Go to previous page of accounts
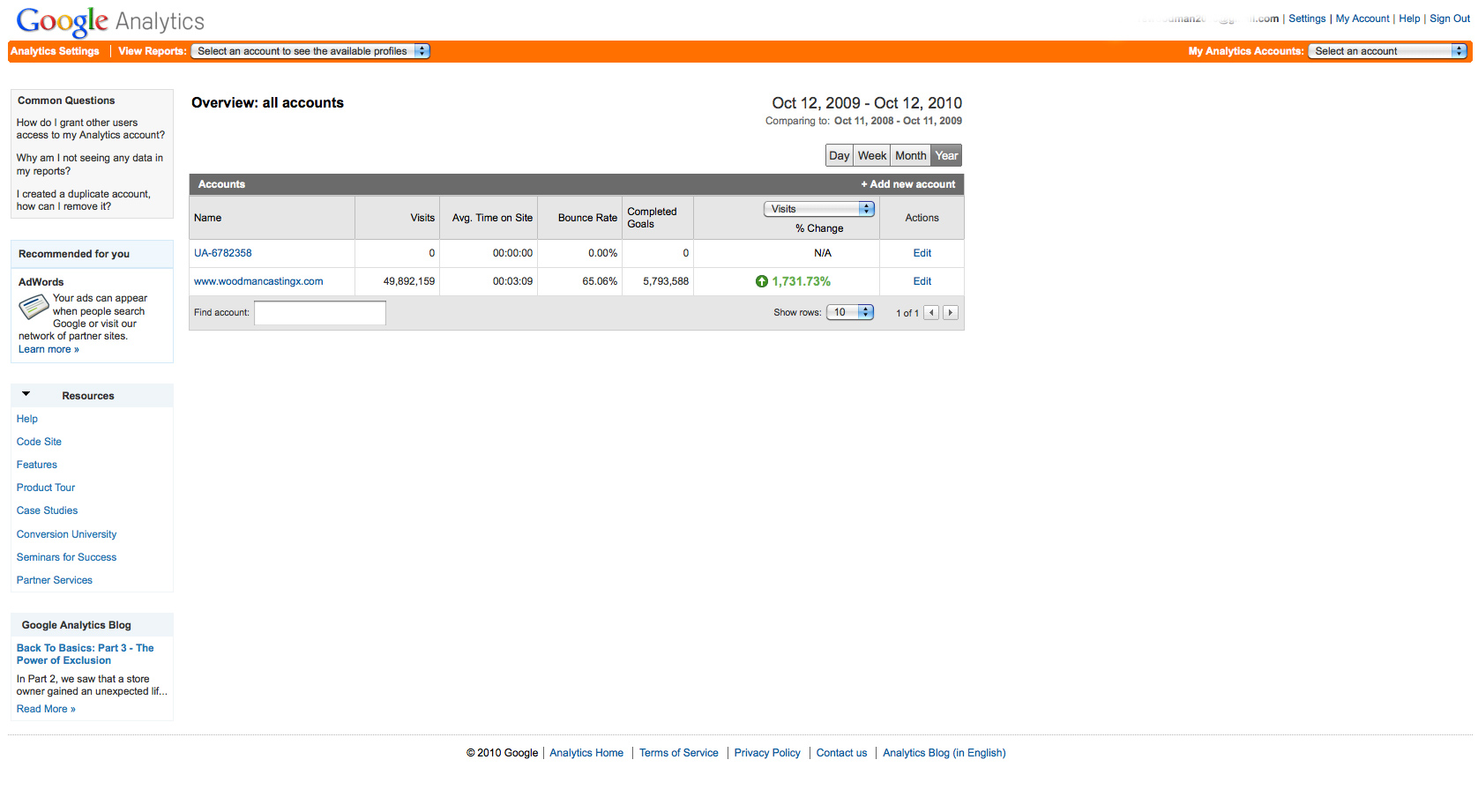The image size is (1478, 812). [931, 313]
